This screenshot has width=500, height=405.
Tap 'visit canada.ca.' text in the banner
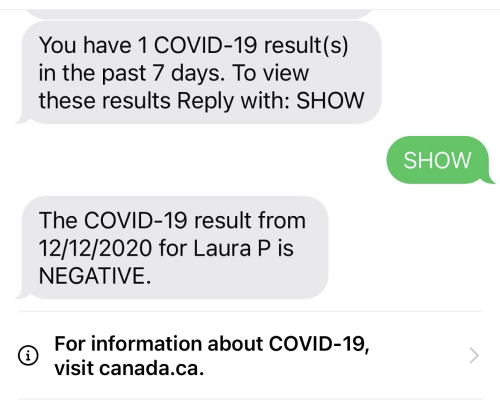coord(129,369)
